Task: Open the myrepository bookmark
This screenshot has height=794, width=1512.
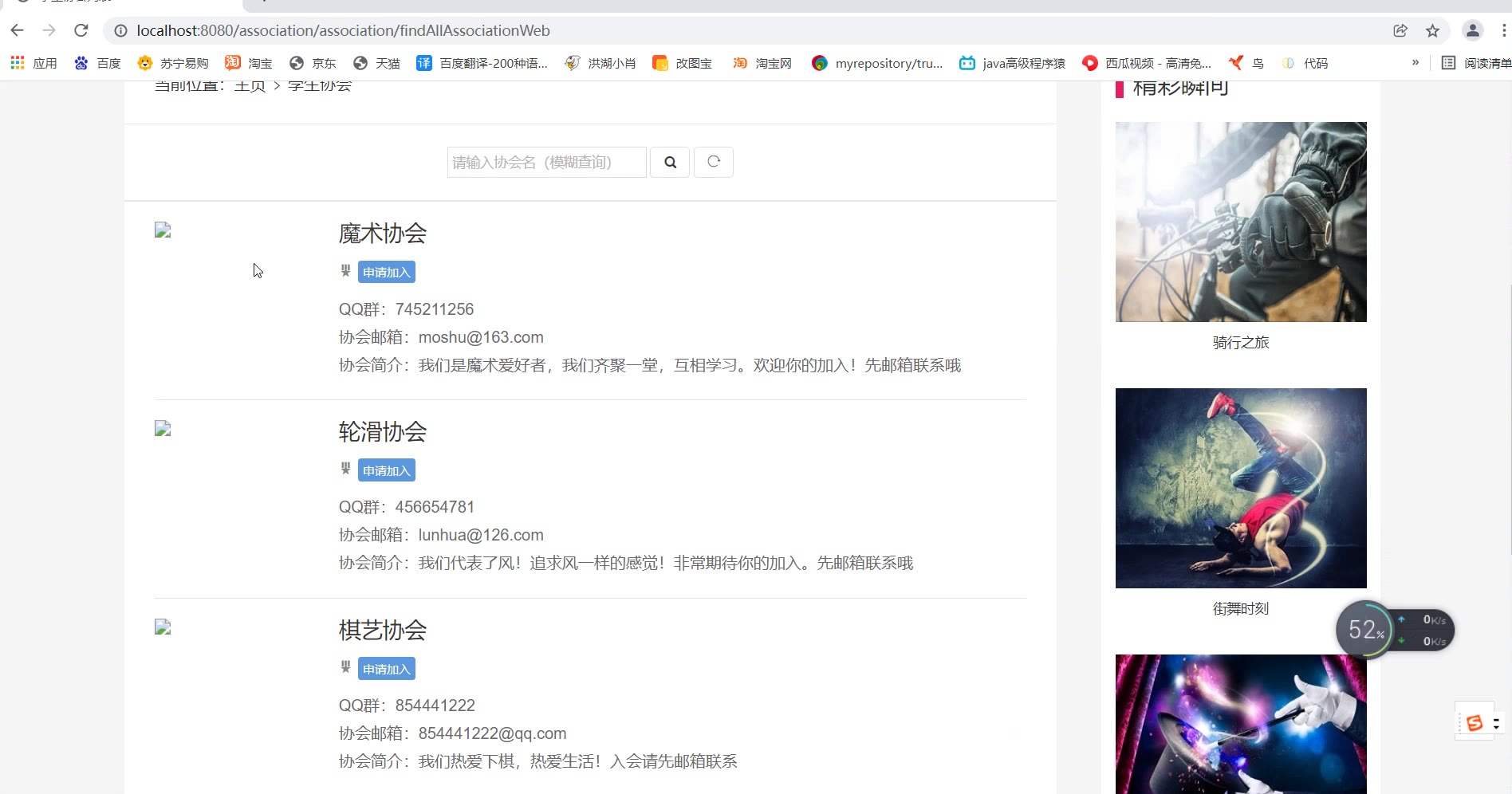Action: pyautogui.click(x=877, y=63)
